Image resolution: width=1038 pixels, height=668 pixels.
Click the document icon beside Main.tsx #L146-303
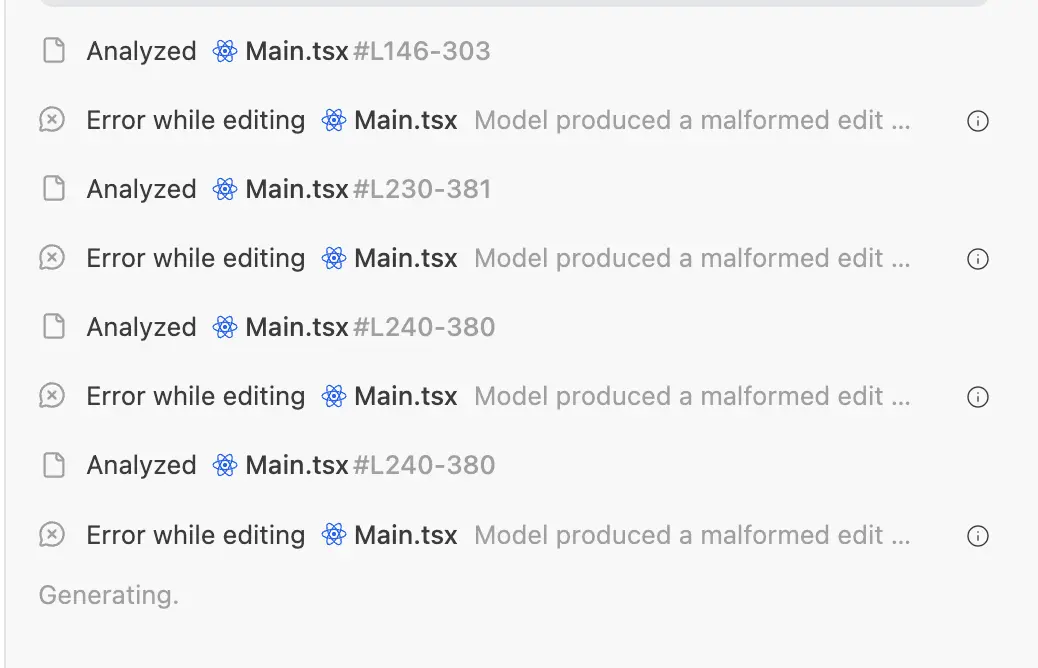coord(54,50)
